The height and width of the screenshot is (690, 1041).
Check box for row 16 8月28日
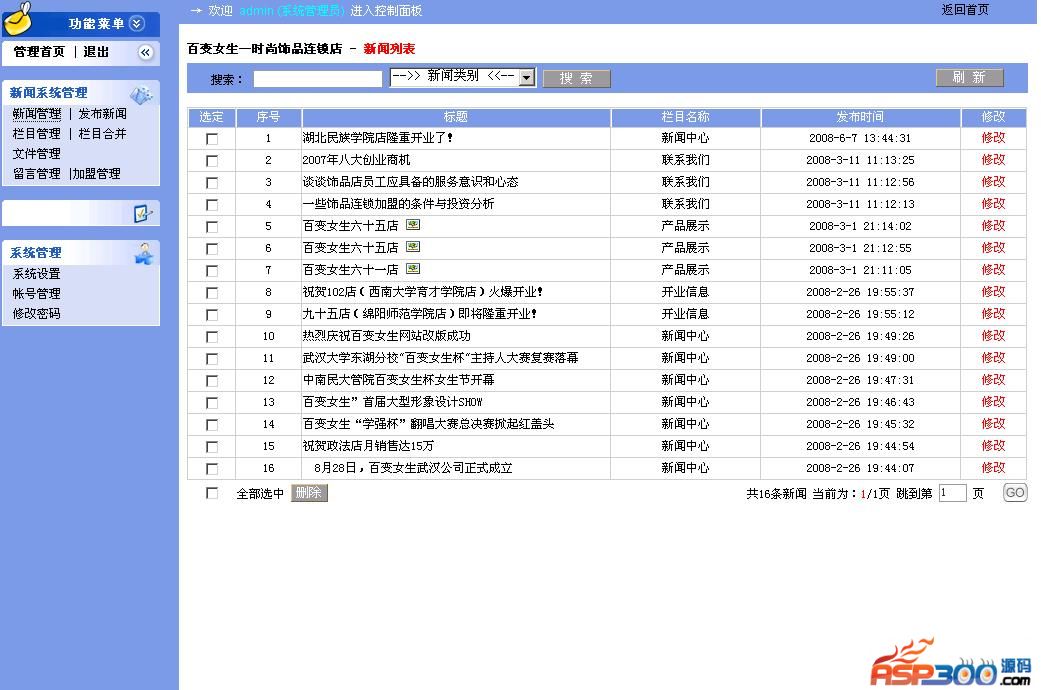pos(212,469)
